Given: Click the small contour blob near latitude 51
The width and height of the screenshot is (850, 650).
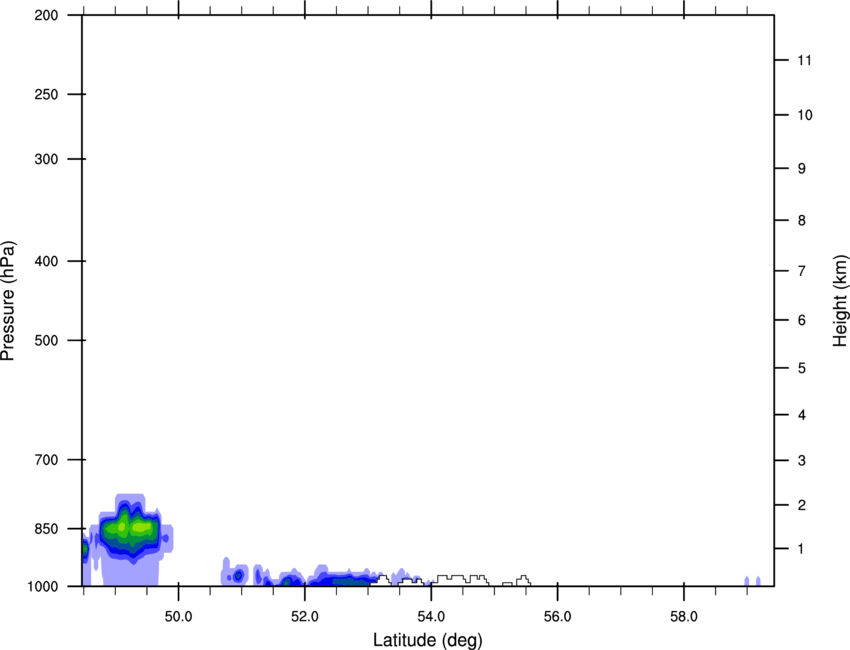Looking at the screenshot, I should (x=237, y=575).
